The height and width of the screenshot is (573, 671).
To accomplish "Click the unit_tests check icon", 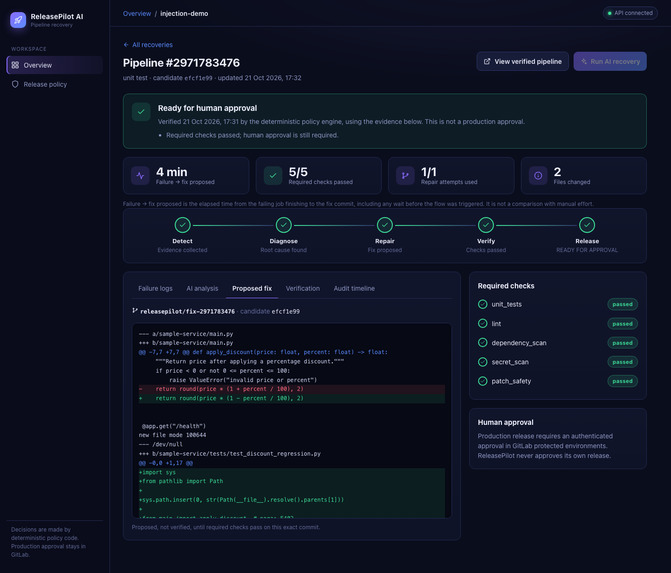I will [x=482, y=304].
